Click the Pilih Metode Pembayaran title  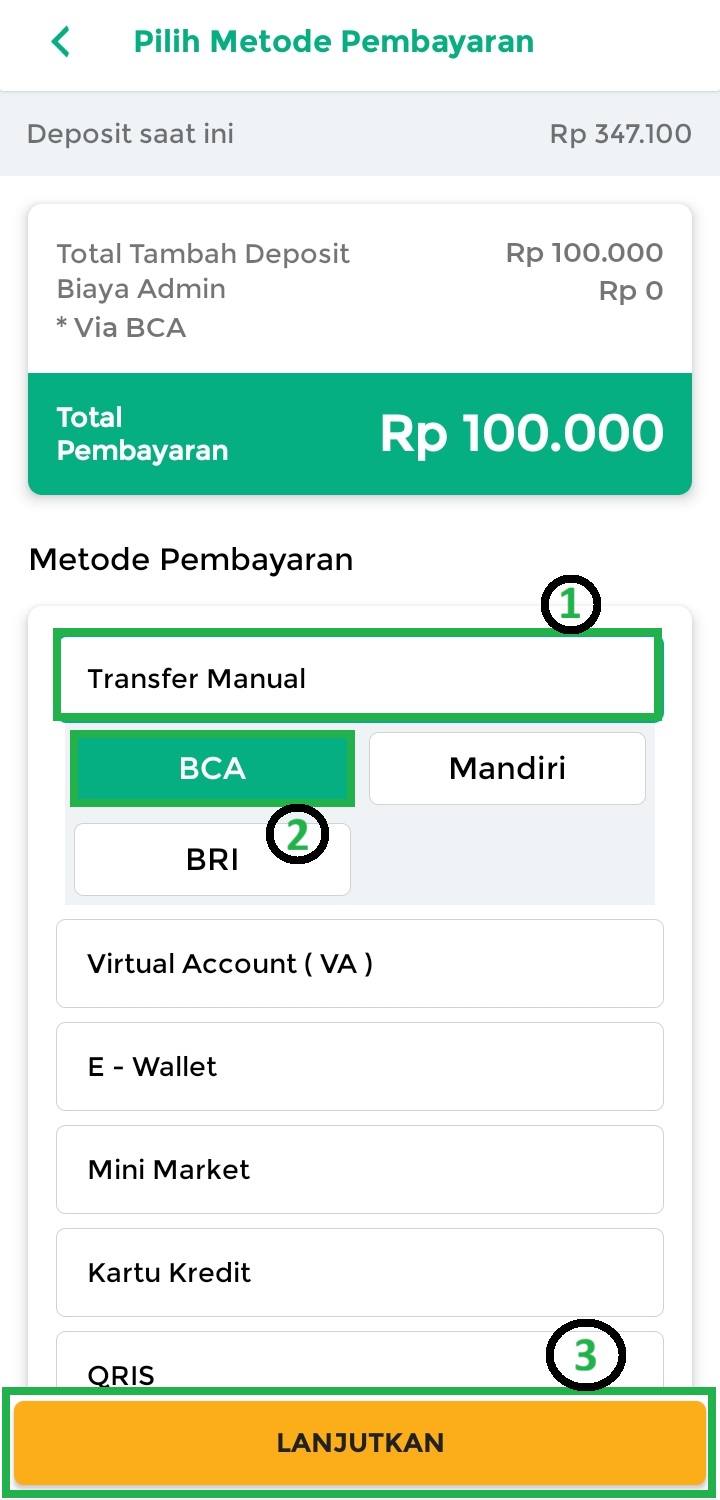coord(334,42)
